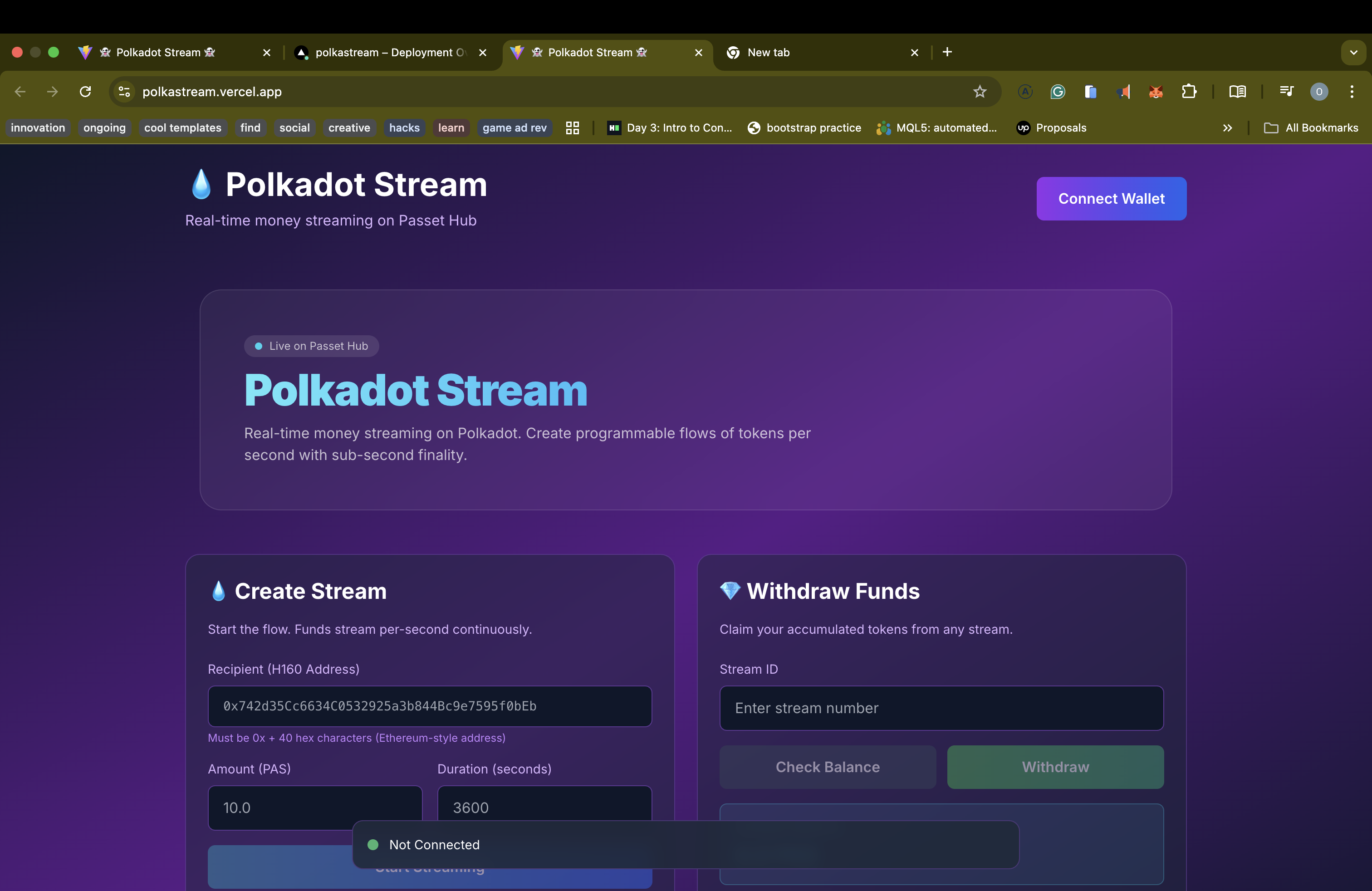Bookmark this page with star icon
Image resolution: width=1372 pixels, height=891 pixels.
click(980, 92)
